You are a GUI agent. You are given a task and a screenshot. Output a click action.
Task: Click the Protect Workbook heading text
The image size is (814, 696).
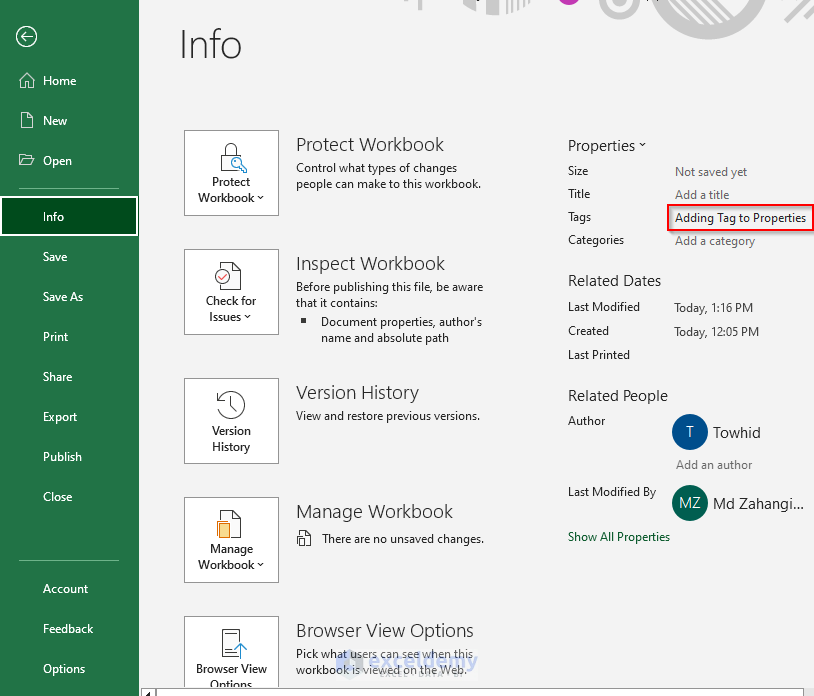(x=370, y=145)
